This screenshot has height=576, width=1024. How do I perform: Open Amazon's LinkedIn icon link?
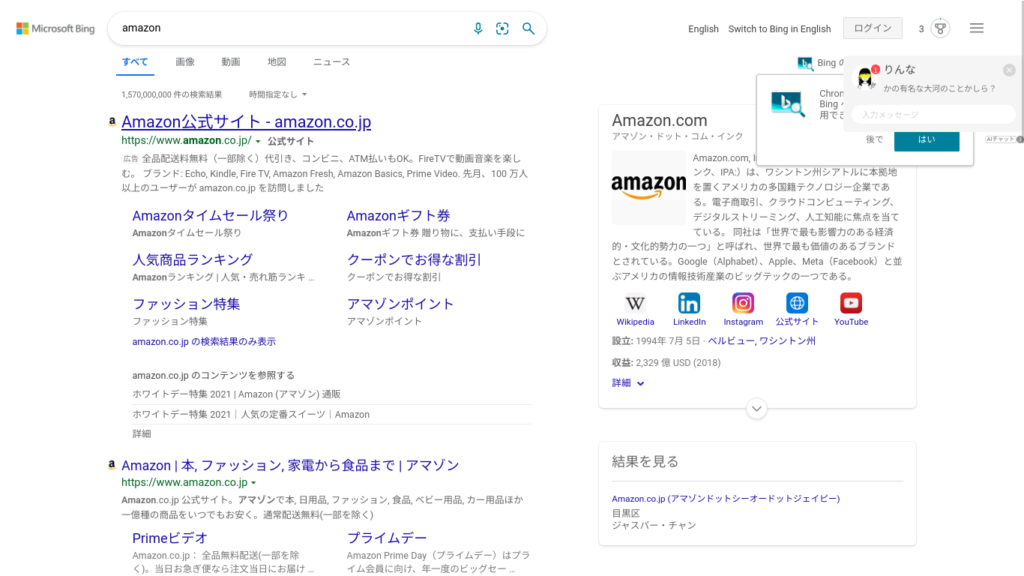click(689, 304)
